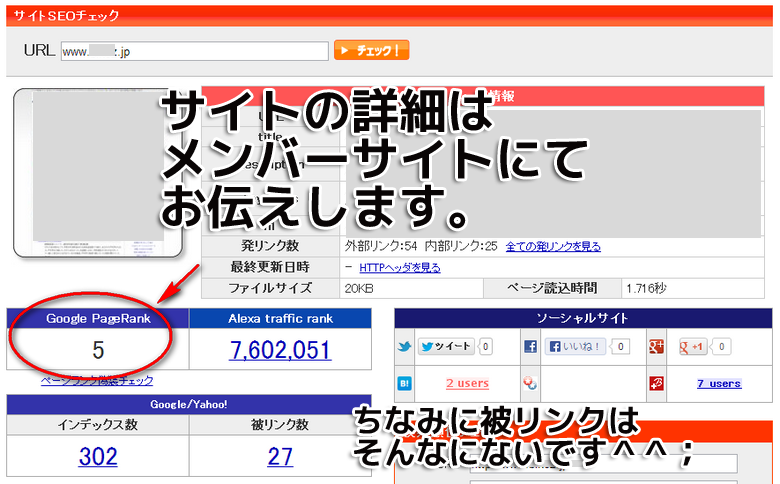Click the Google PageRank header
Image resolution: width=780 pixels, height=484 pixels.
point(98,318)
